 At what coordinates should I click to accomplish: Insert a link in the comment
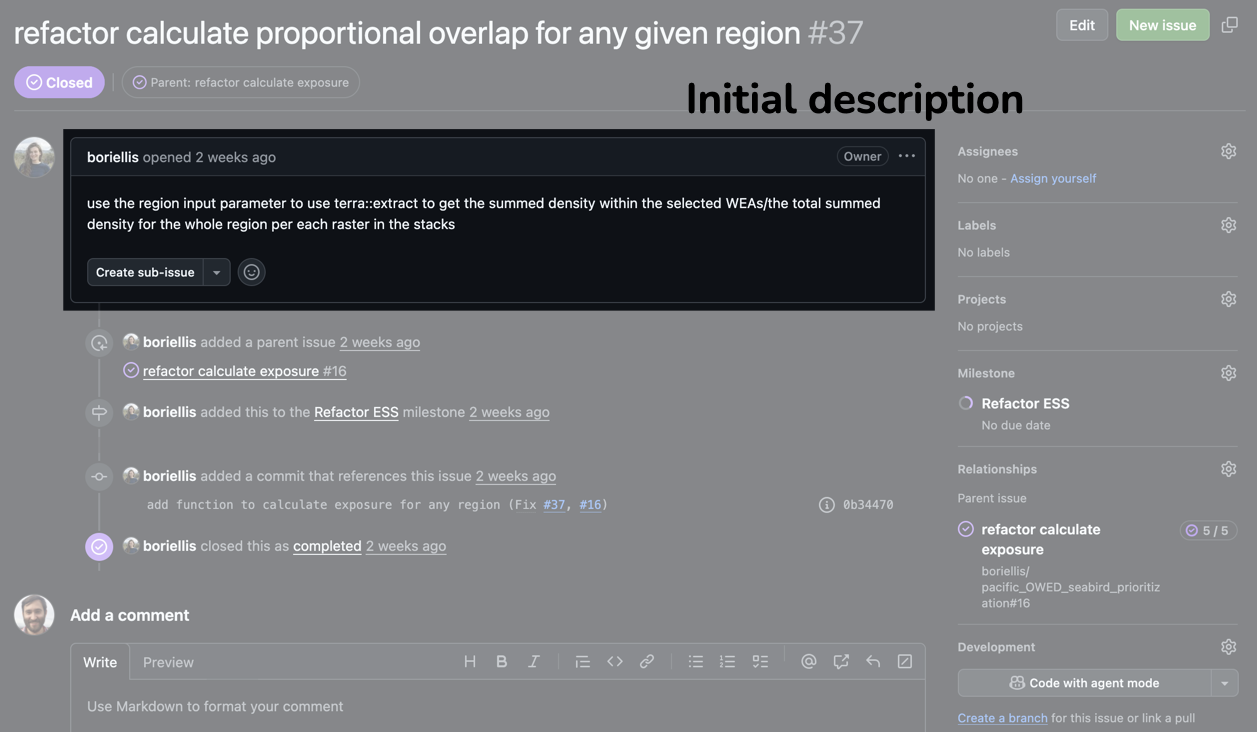[x=647, y=662]
